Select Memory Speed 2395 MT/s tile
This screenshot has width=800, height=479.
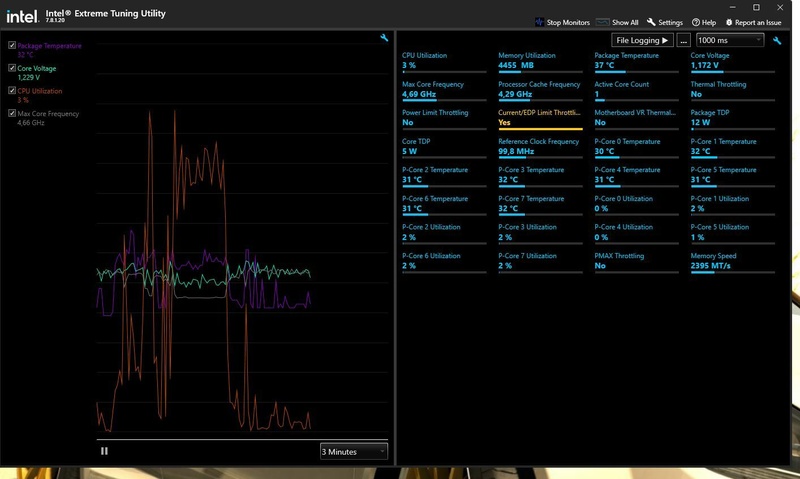733,262
